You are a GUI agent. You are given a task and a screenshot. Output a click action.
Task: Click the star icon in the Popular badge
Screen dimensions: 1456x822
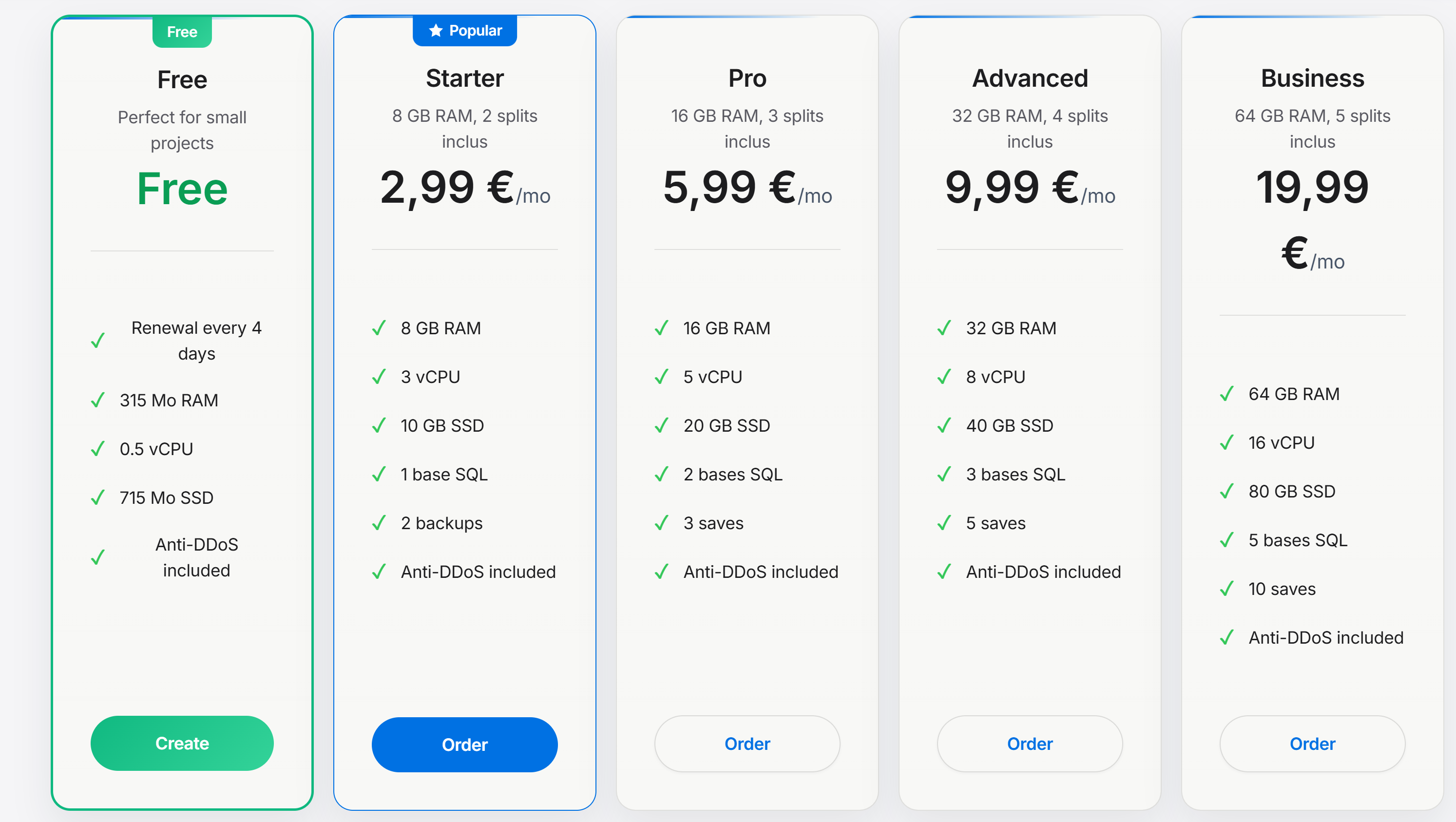tap(435, 31)
